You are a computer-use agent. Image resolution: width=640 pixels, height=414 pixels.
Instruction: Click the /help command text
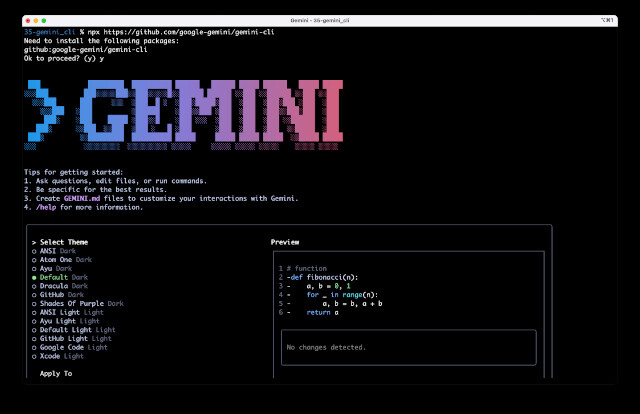(46, 207)
